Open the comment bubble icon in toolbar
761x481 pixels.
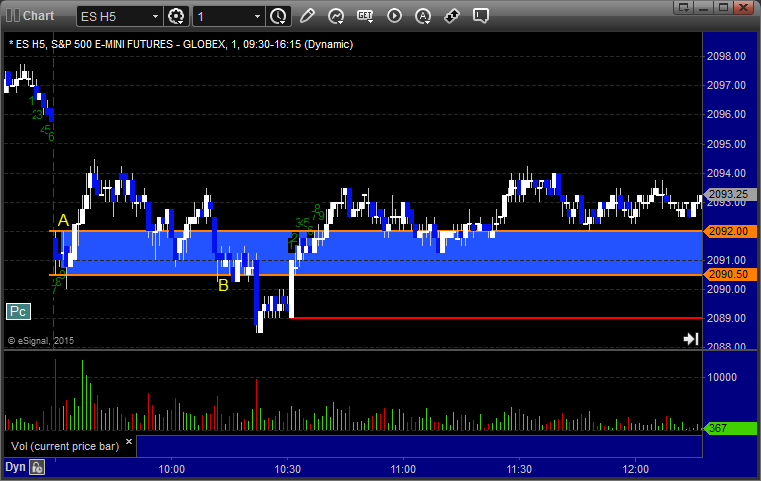[x=480, y=16]
